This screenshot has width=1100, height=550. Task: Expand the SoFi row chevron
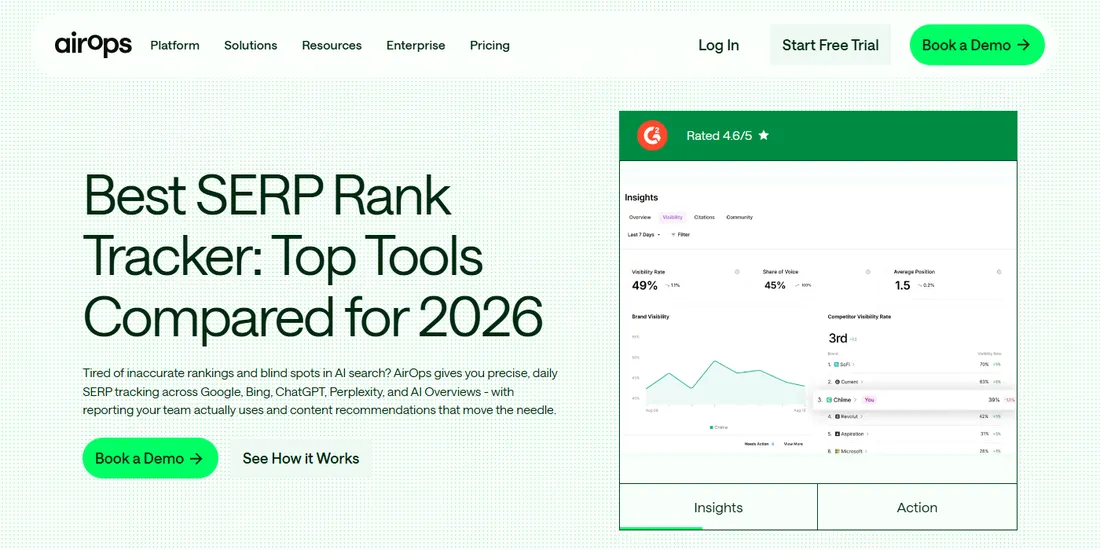(x=854, y=365)
